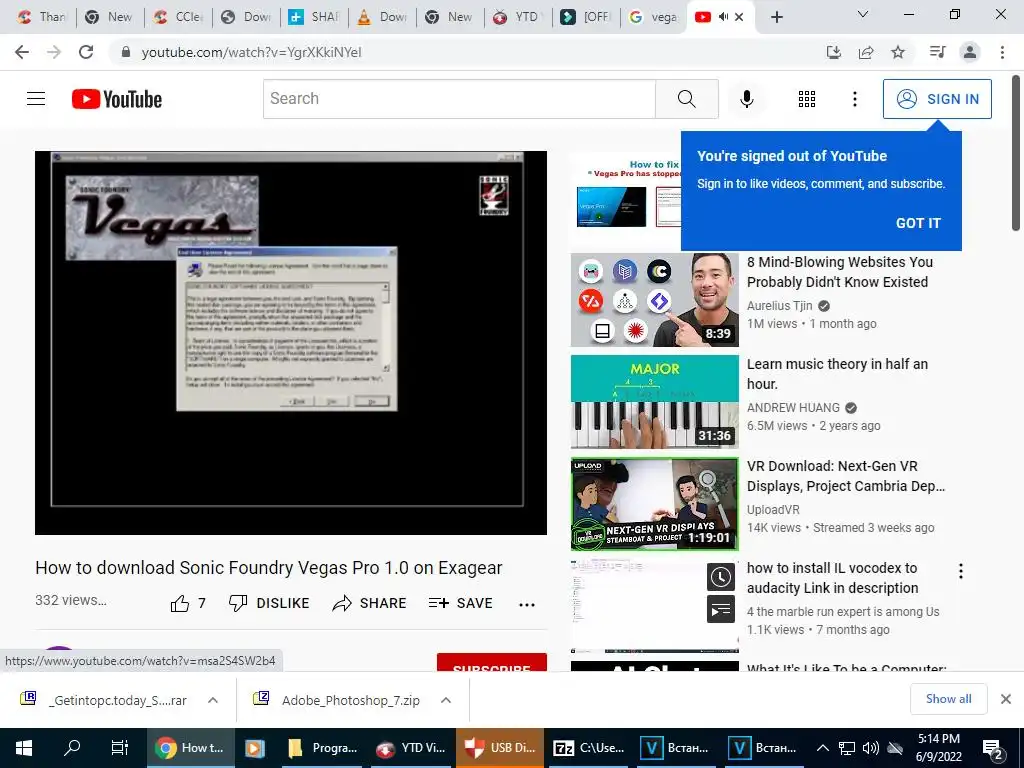Screen dimensions: 1024x768
Task: Open a new browser tab
Action: 776,17
